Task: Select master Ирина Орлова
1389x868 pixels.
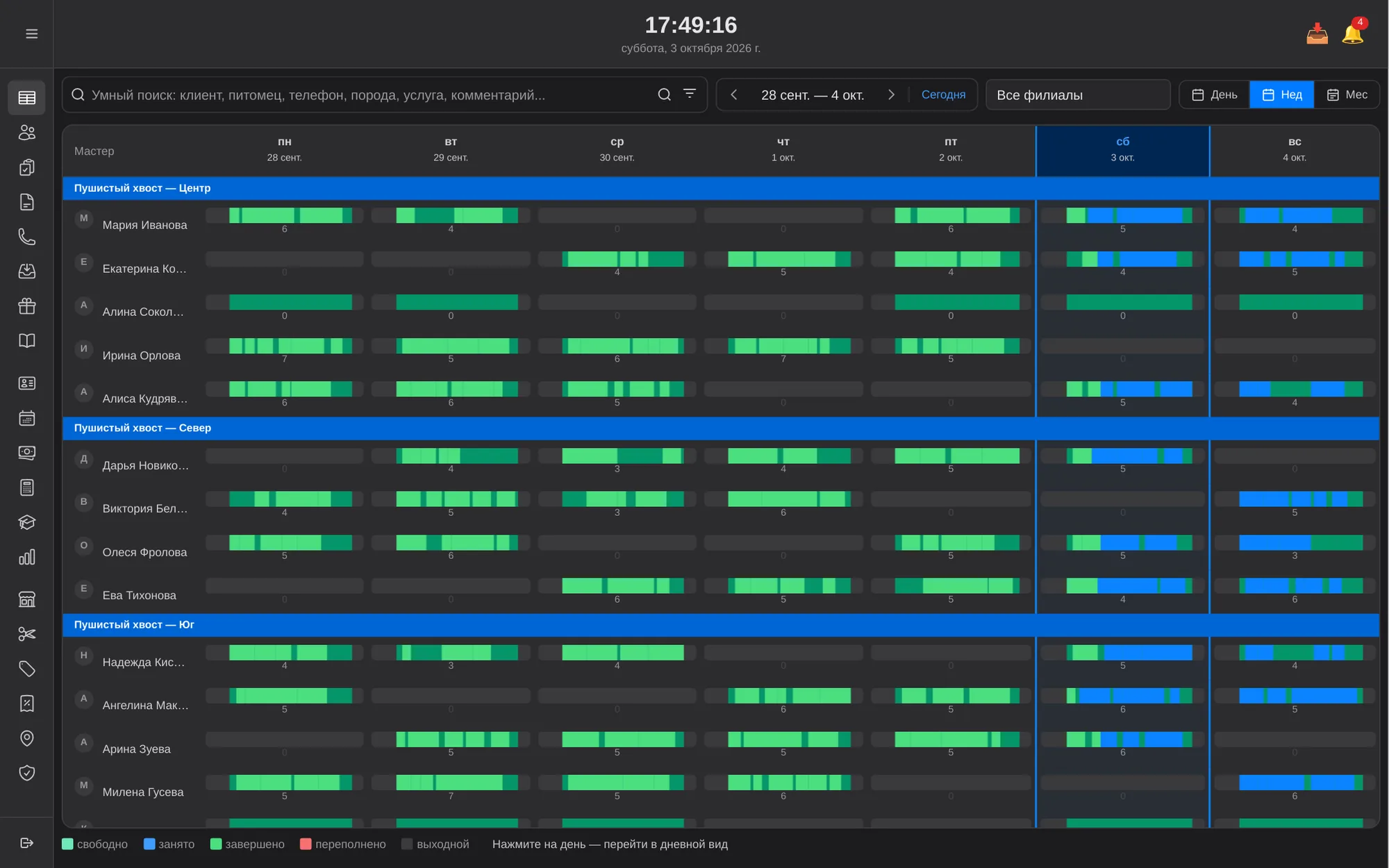Action: click(142, 356)
